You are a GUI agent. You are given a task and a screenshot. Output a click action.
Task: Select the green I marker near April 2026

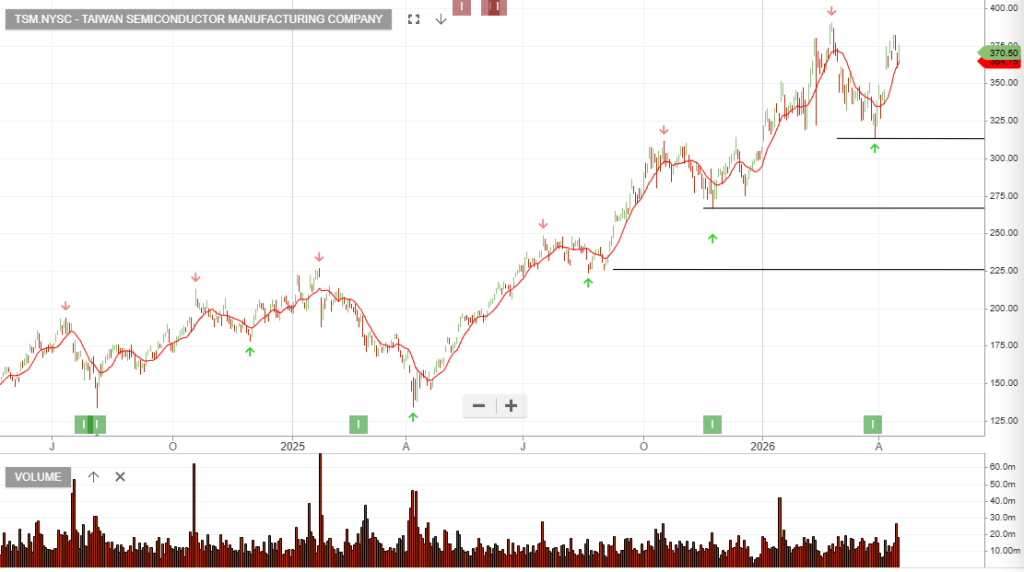(x=873, y=424)
